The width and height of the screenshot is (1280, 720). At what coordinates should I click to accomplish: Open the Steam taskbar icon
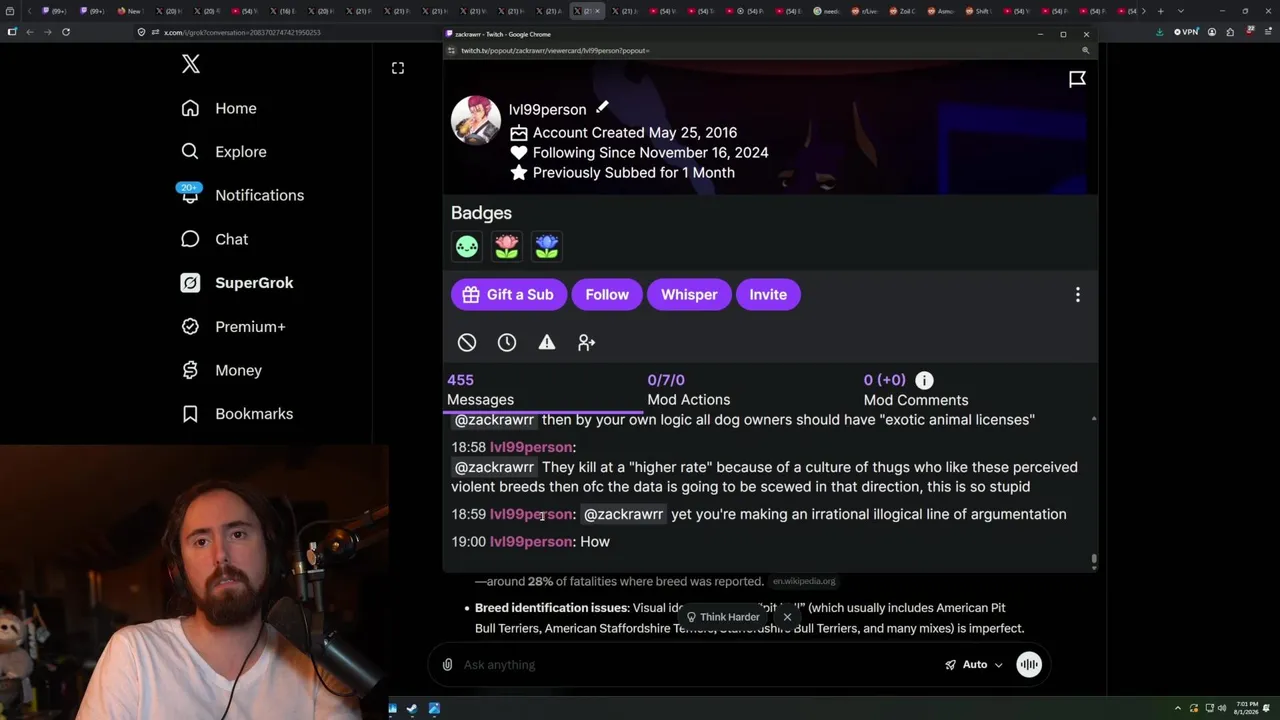[x=412, y=709]
